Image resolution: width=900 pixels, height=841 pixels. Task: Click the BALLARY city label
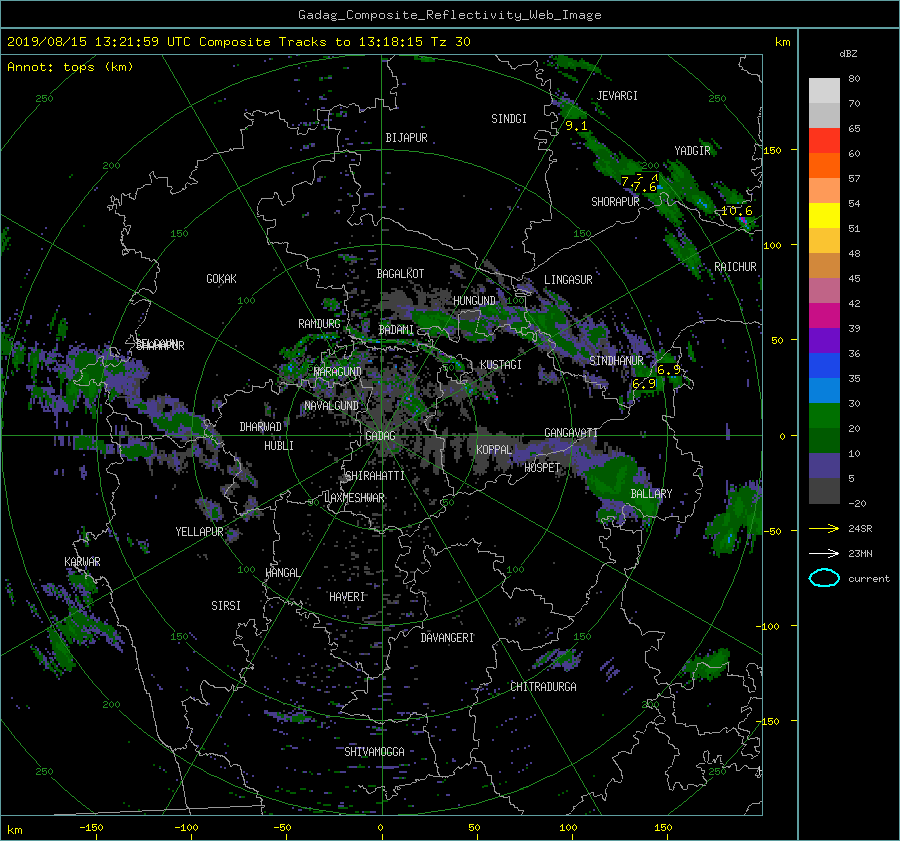coord(651,494)
